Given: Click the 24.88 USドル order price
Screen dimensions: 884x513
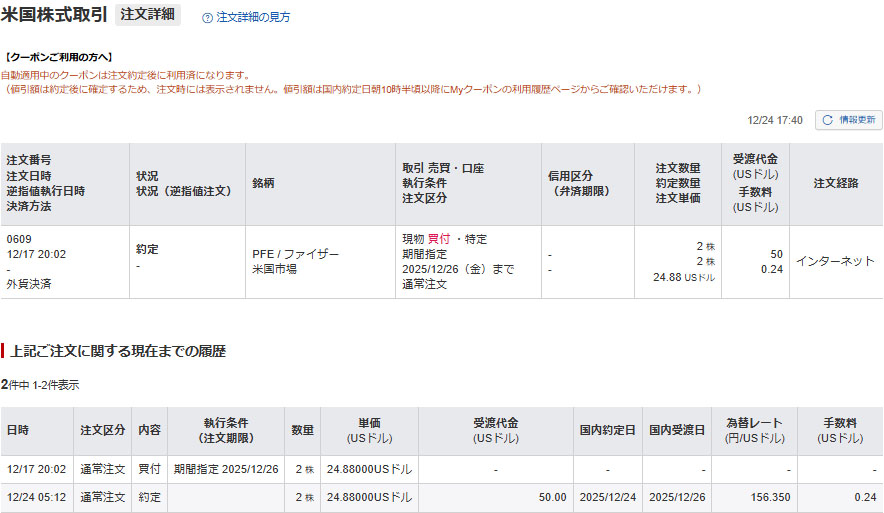Looking at the screenshot, I should 684,277.
